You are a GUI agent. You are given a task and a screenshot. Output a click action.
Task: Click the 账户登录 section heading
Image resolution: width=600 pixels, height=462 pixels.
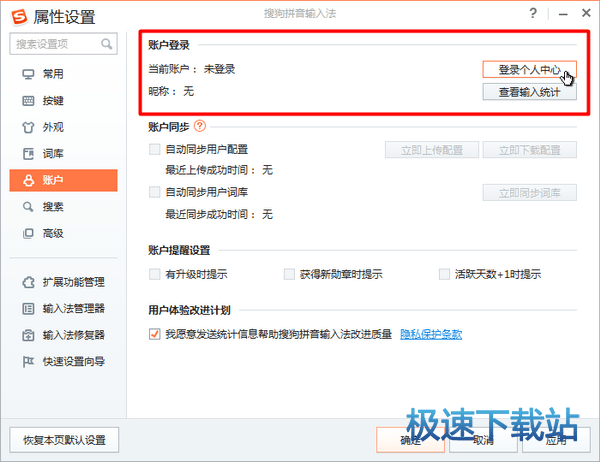169,45
